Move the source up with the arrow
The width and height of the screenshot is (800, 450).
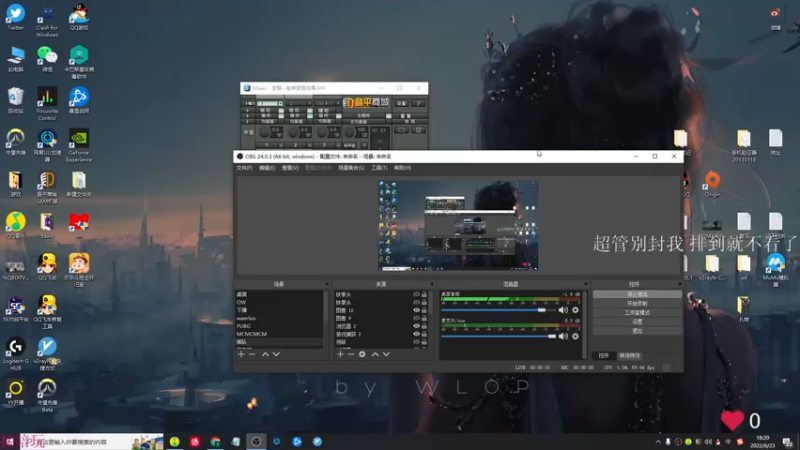pyautogui.click(x=375, y=354)
